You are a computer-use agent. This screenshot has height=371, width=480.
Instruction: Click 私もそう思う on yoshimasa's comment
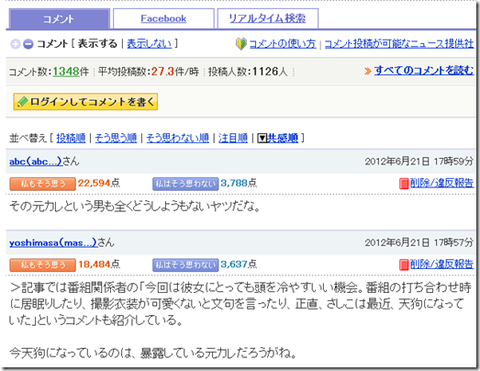click(x=43, y=265)
